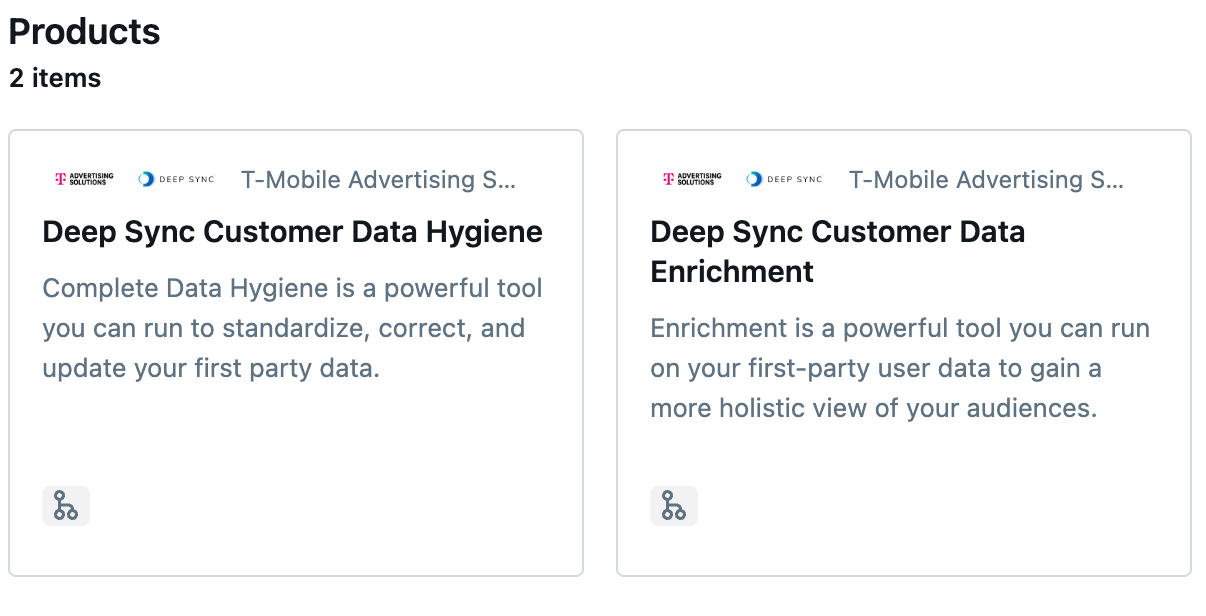
Task: Click truncated T-Mobile Advertising provider name on Hygiene card
Action: (x=378, y=180)
